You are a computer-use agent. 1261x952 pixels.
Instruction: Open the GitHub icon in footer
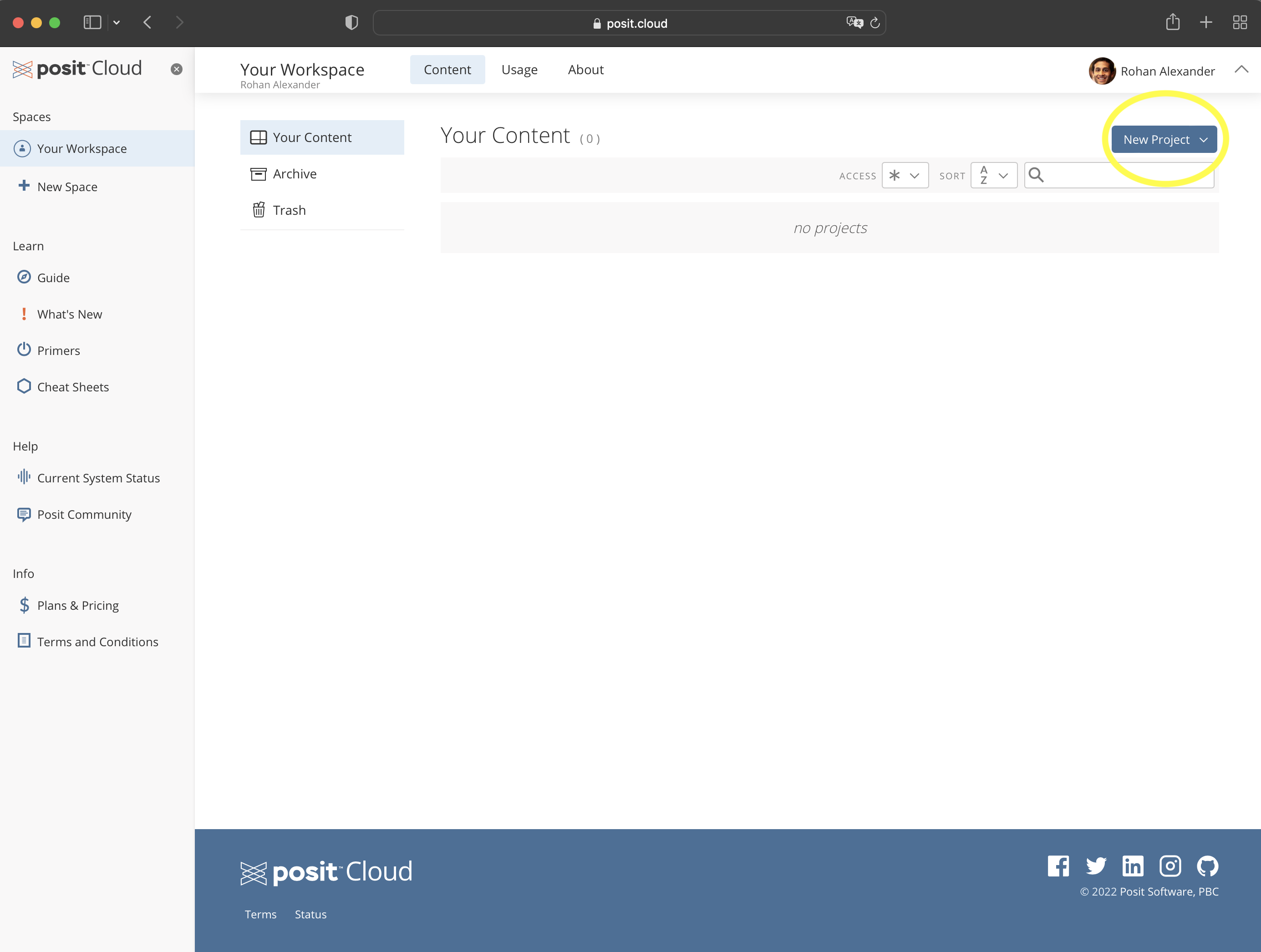[x=1207, y=866]
